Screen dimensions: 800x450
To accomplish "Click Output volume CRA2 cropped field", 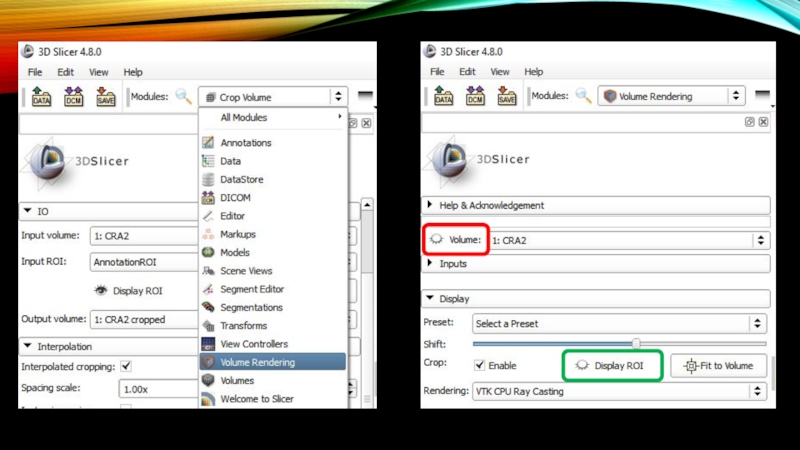I will pyautogui.click(x=144, y=319).
